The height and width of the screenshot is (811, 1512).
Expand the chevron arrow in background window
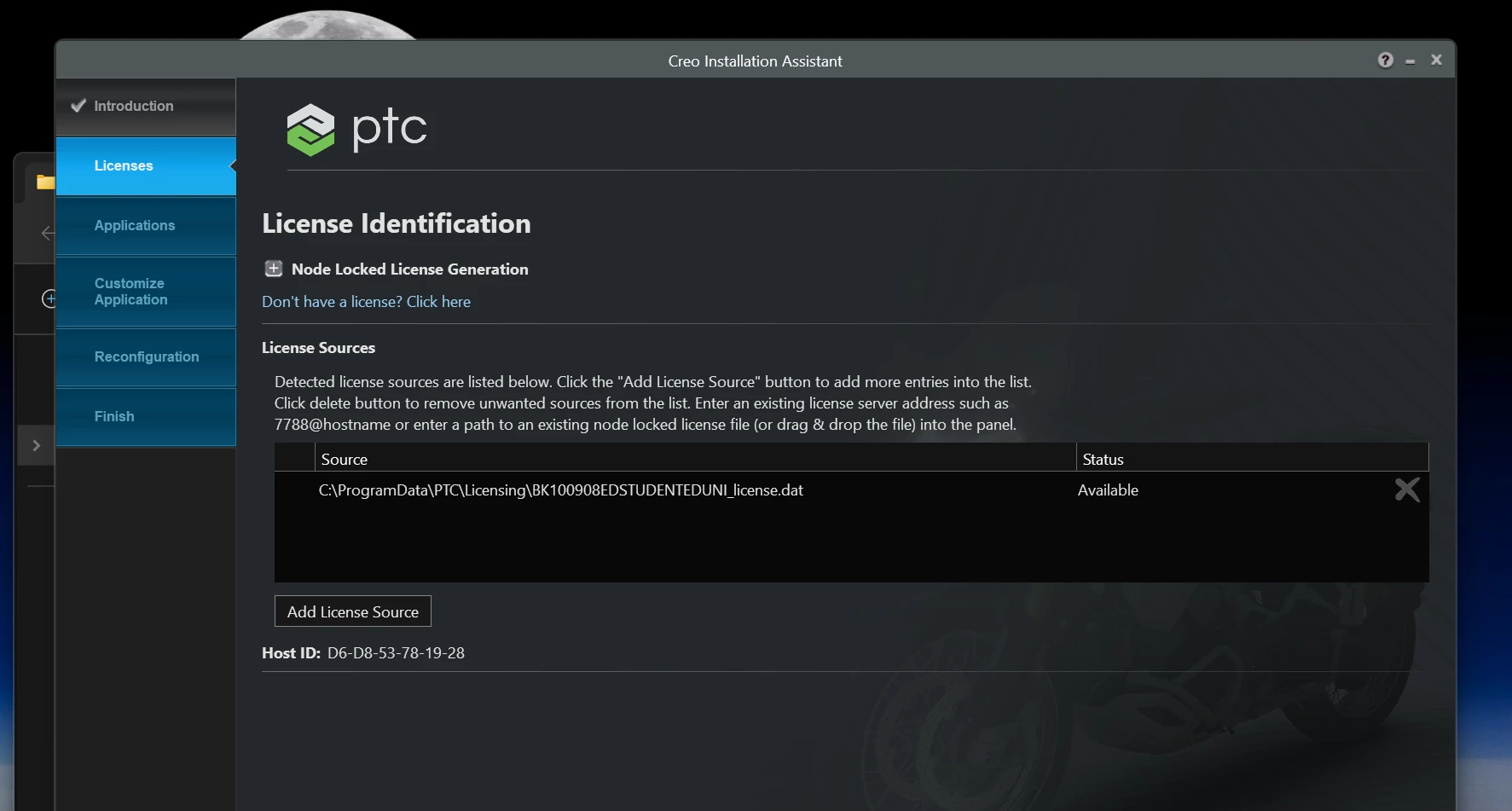coord(36,445)
